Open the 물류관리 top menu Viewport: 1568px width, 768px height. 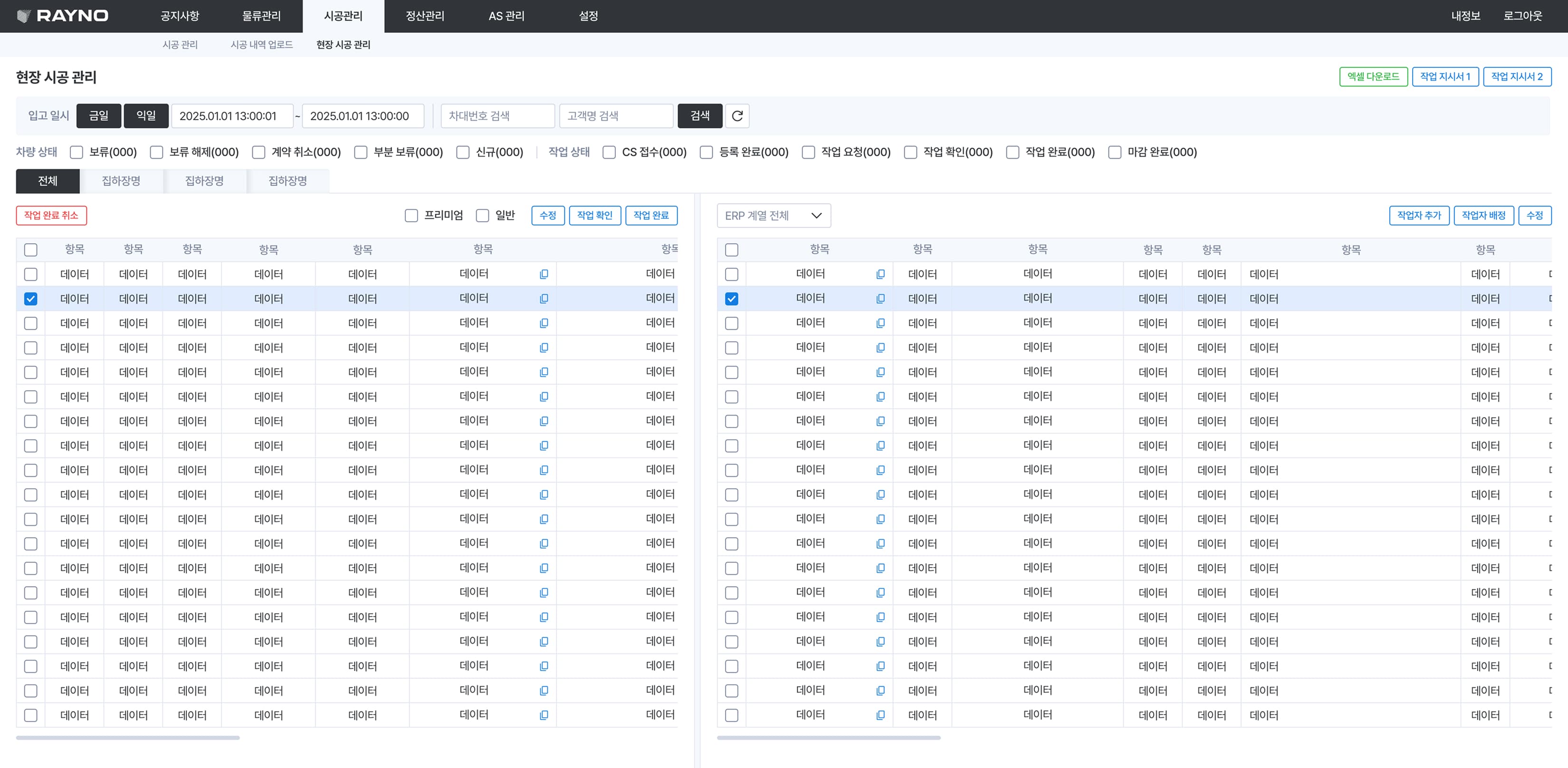click(x=262, y=17)
